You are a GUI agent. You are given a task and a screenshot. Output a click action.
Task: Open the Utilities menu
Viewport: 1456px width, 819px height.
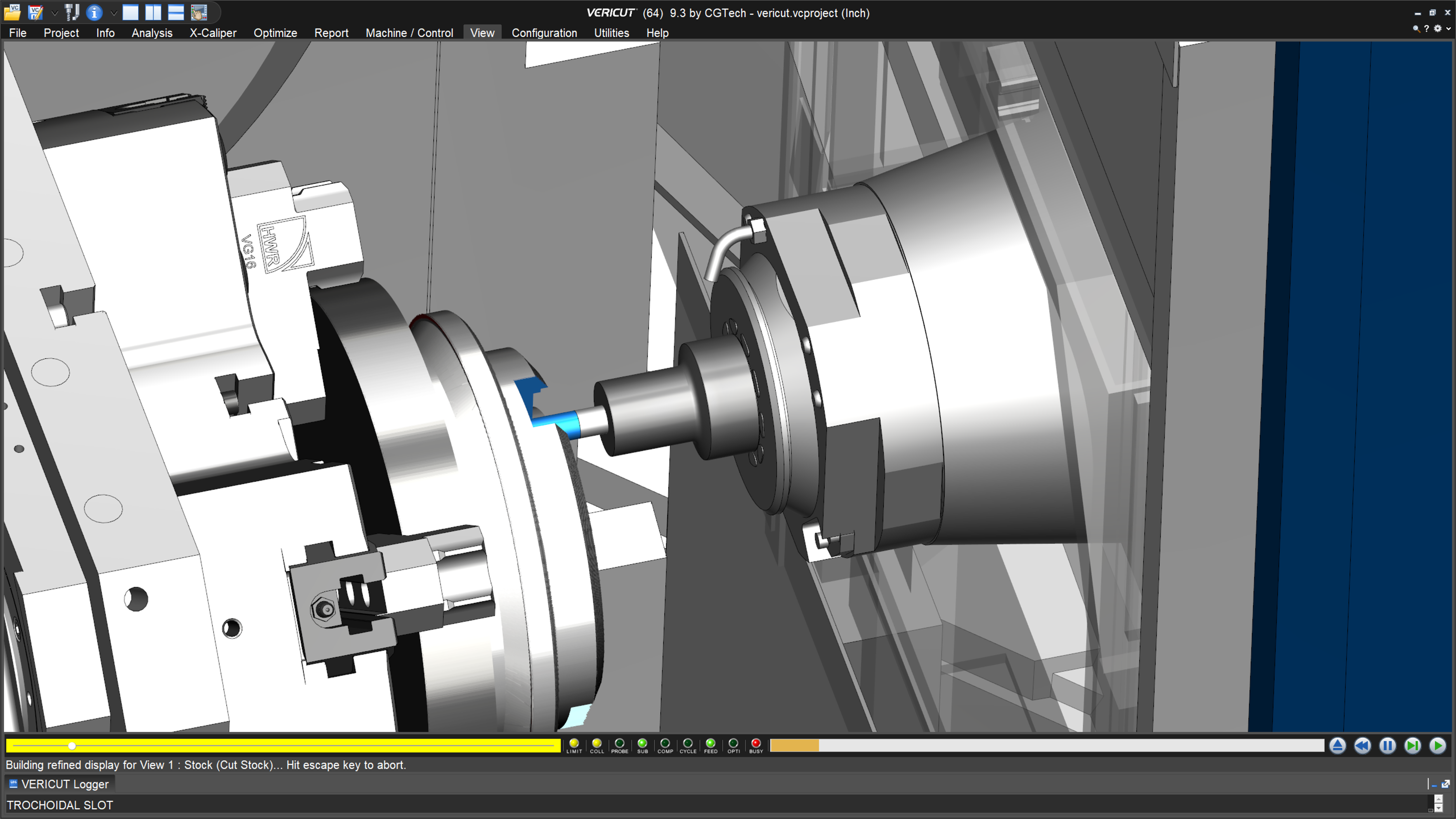click(612, 33)
